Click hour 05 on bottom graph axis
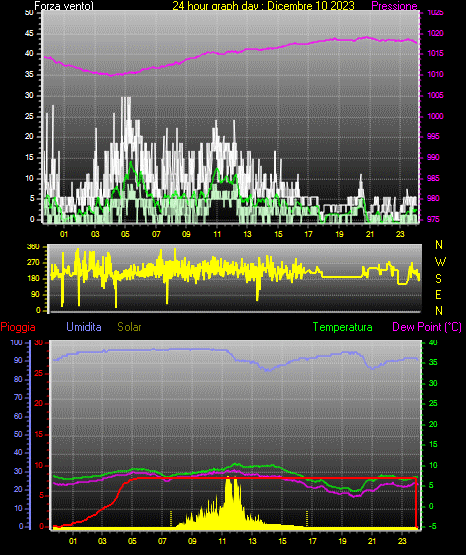 [x=132, y=541]
